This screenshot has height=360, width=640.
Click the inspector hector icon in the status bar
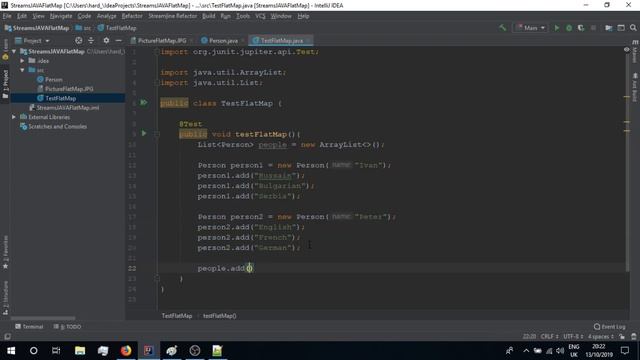click(x=633, y=337)
